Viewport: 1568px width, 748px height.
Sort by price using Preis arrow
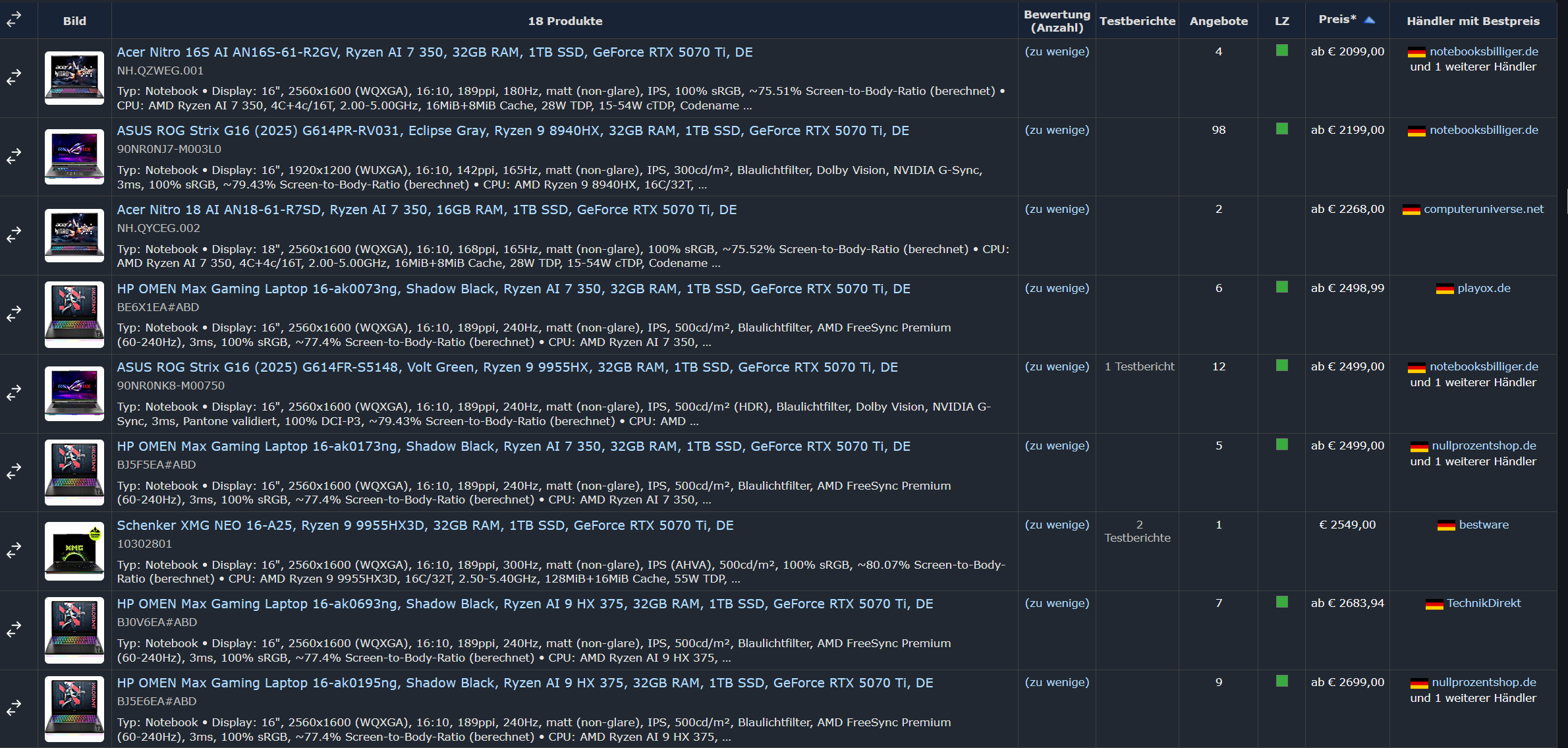point(1370,20)
